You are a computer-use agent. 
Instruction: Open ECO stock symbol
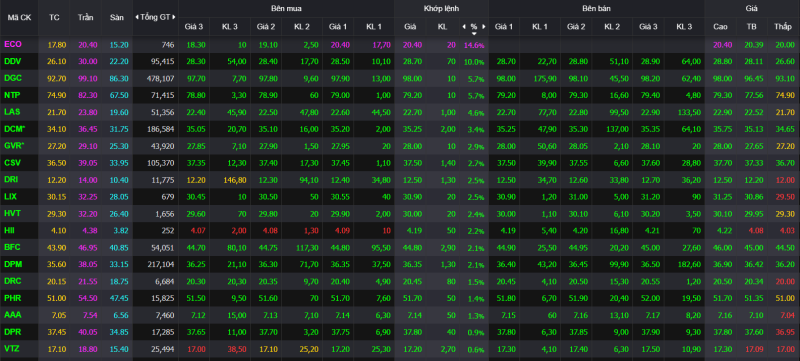(13, 44)
